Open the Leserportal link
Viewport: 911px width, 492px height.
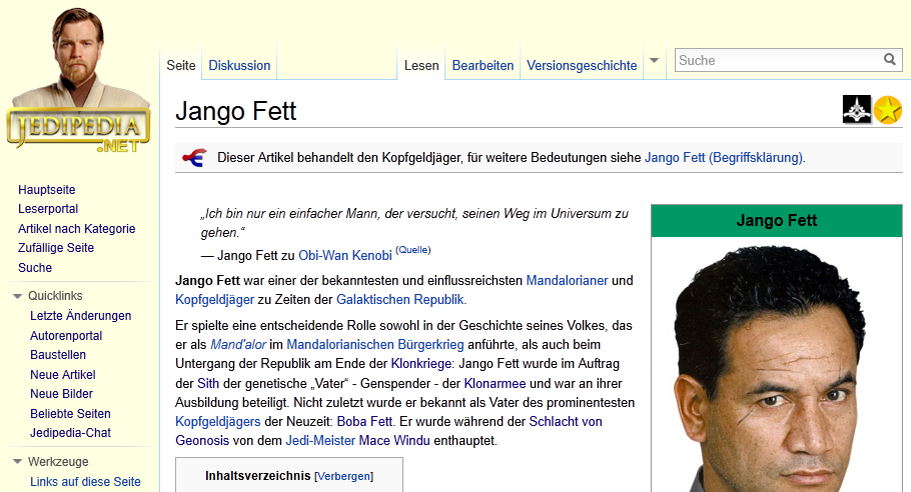click(x=48, y=209)
